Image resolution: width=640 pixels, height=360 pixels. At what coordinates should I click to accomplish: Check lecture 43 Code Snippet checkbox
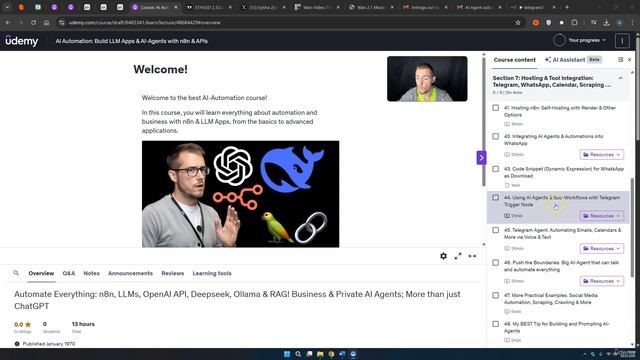click(496, 169)
